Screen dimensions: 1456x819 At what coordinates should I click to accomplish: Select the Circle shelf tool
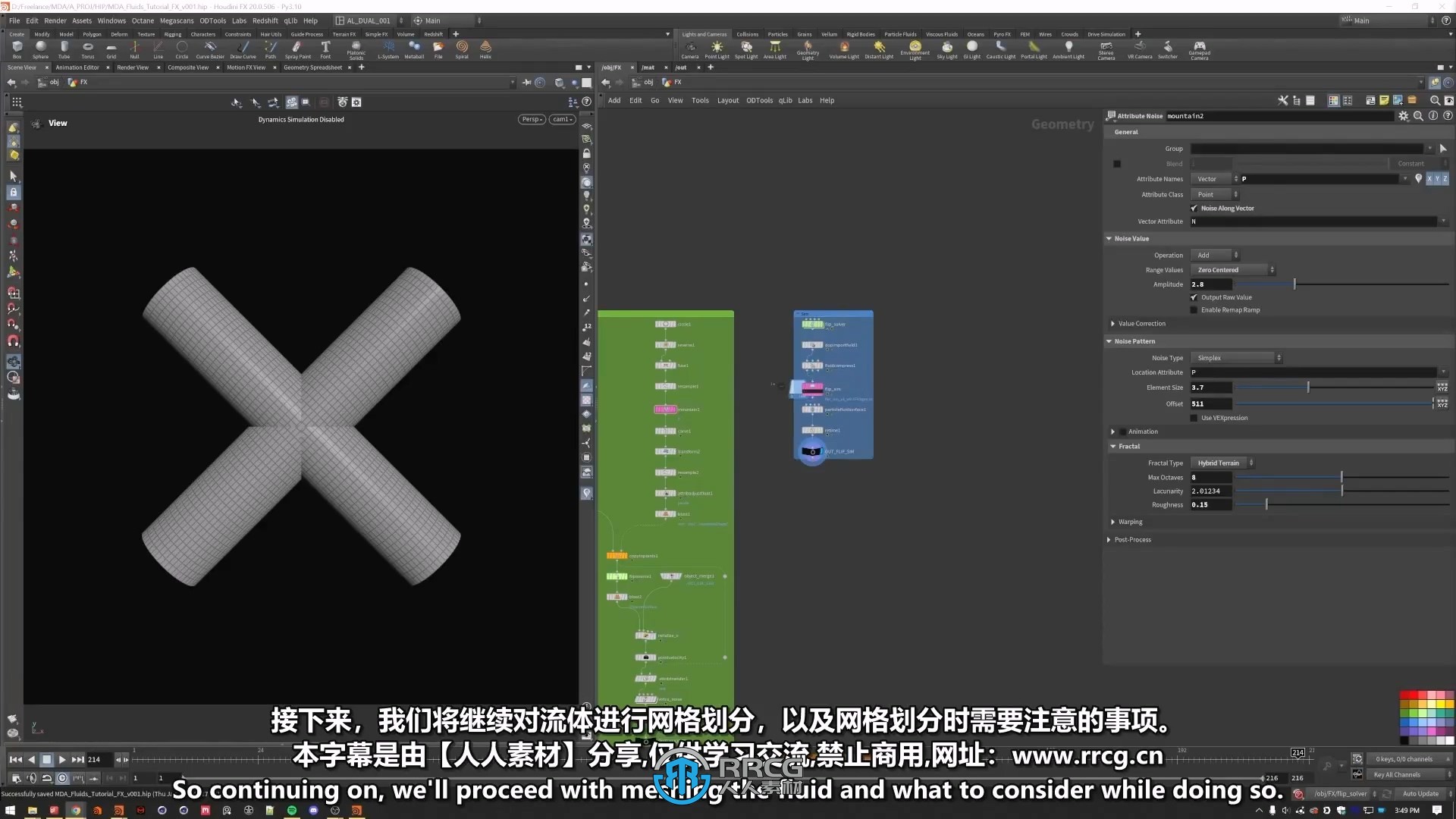[182, 49]
